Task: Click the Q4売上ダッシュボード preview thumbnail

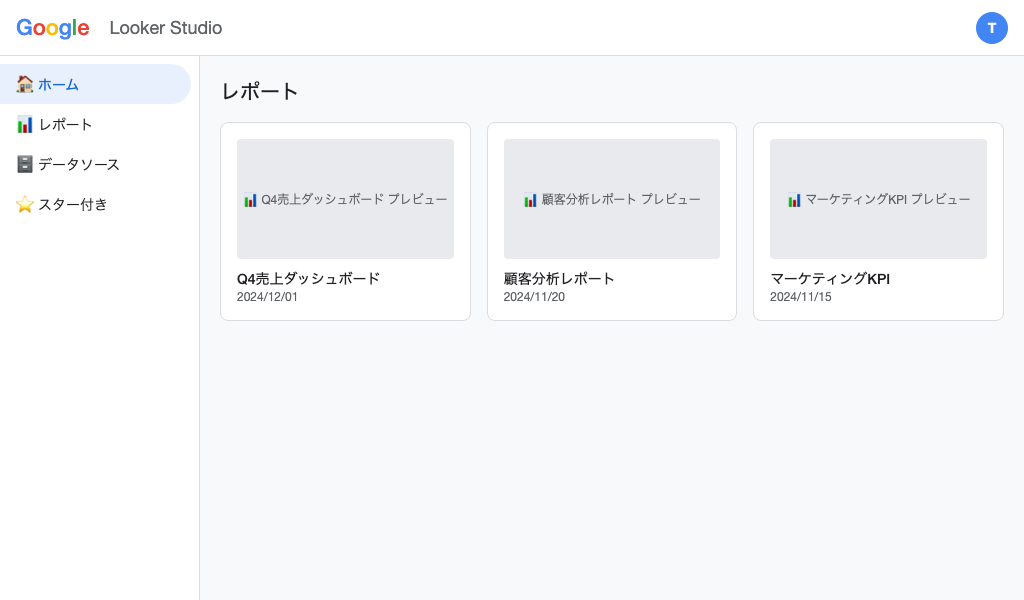Action: pyautogui.click(x=345, y=199)
